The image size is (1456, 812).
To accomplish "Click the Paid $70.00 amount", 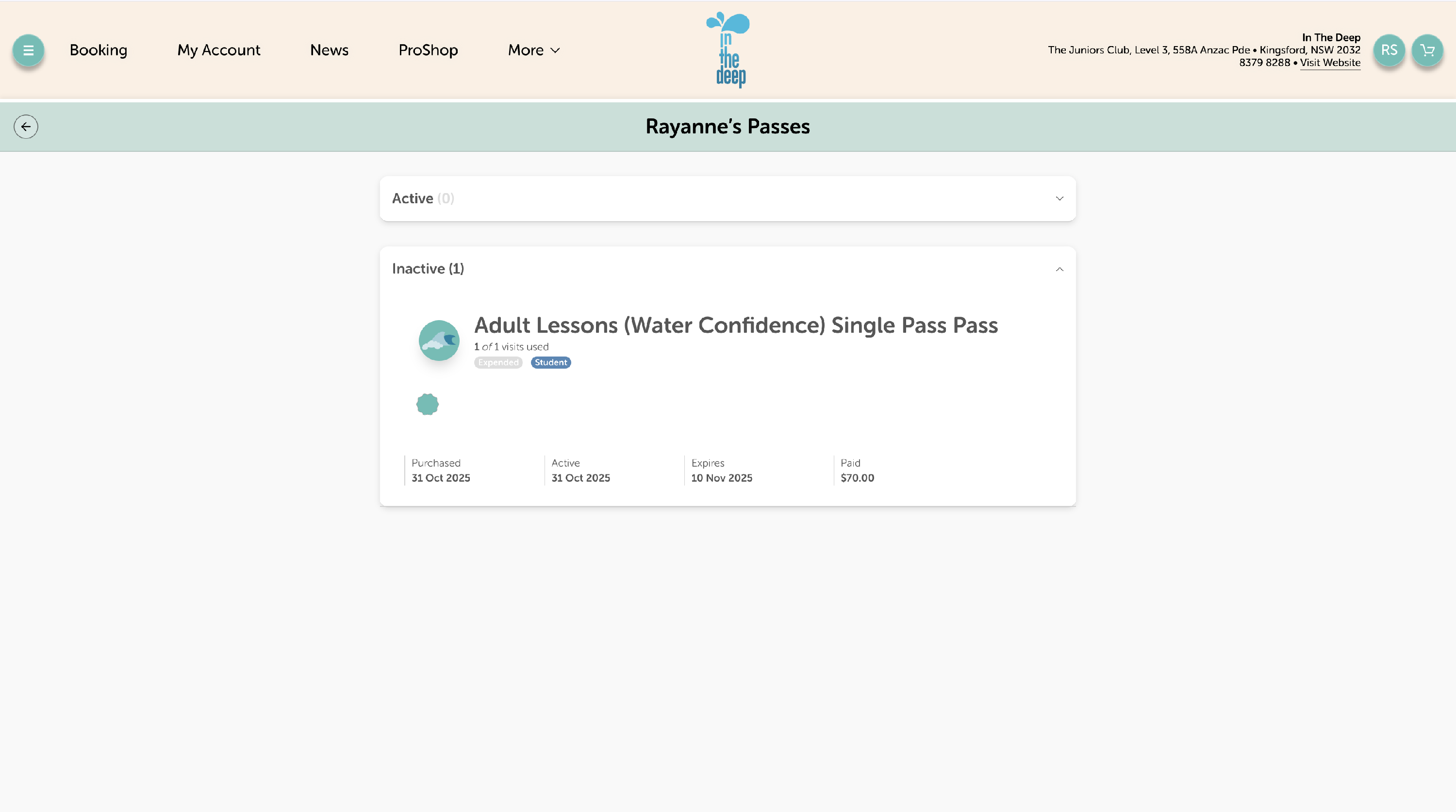I will 857,477.
